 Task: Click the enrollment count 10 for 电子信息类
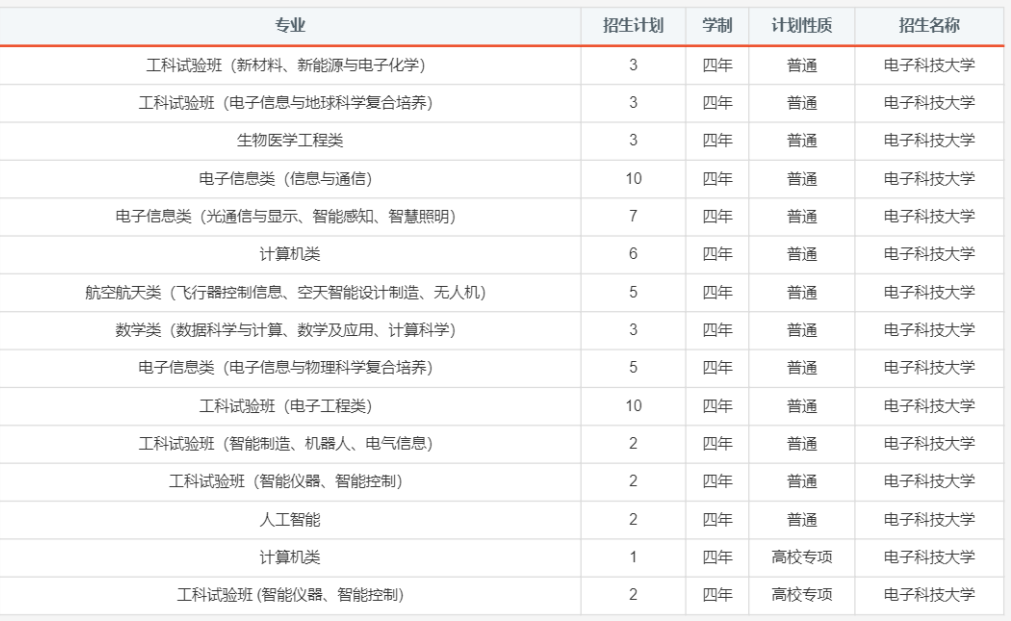click(x=632, y=178)
